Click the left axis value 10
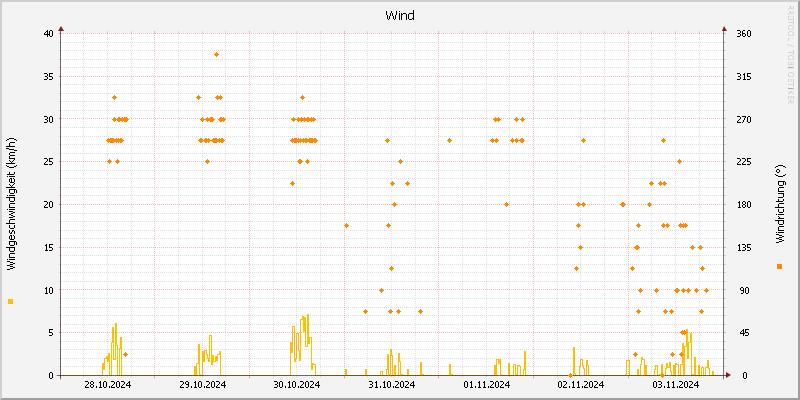Screen dimensions: 800x400 click(48, 290)
